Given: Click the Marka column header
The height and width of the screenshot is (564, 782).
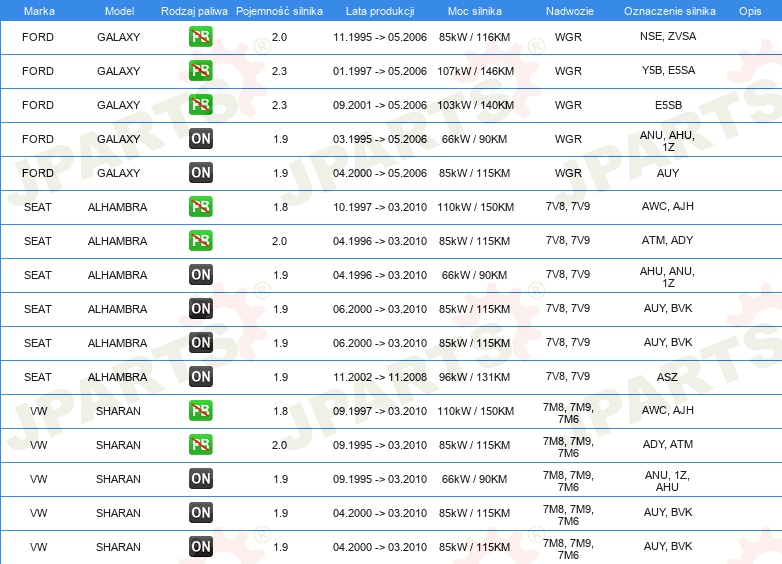Looking at the screenshot, I should pos(39,11).
